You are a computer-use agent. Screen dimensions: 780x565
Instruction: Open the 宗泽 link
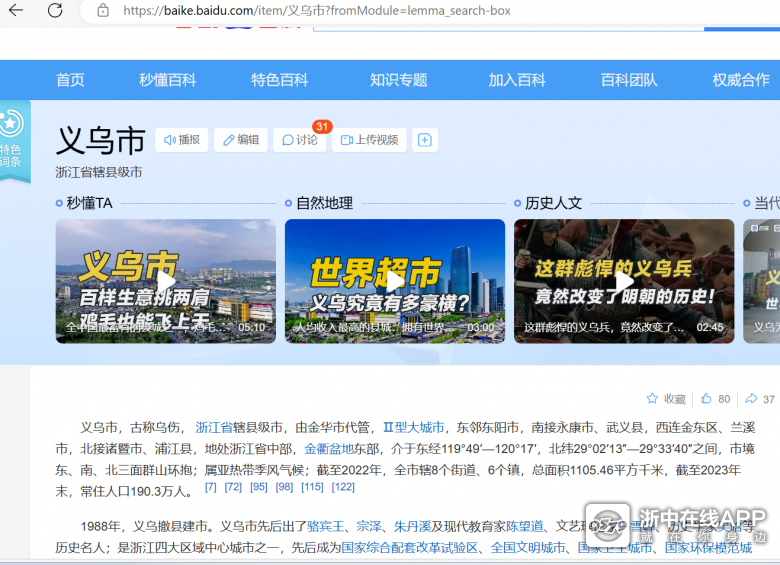(x=369, y=526)
